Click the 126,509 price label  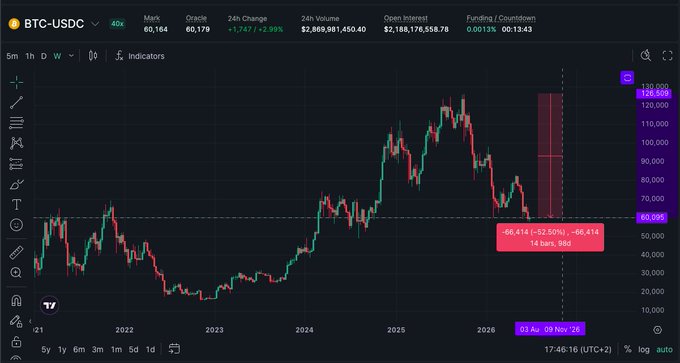[x=654, y=93]
